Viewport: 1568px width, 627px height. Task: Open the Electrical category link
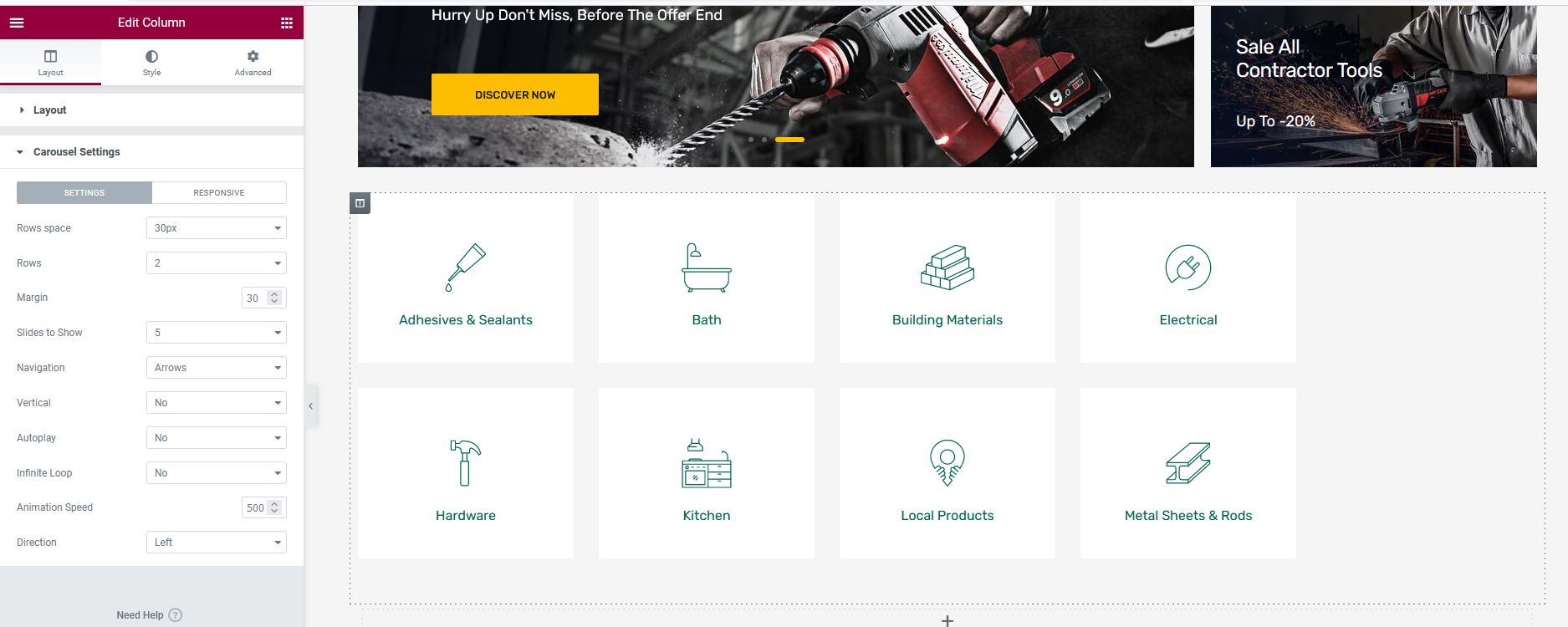click(1188, 320)
